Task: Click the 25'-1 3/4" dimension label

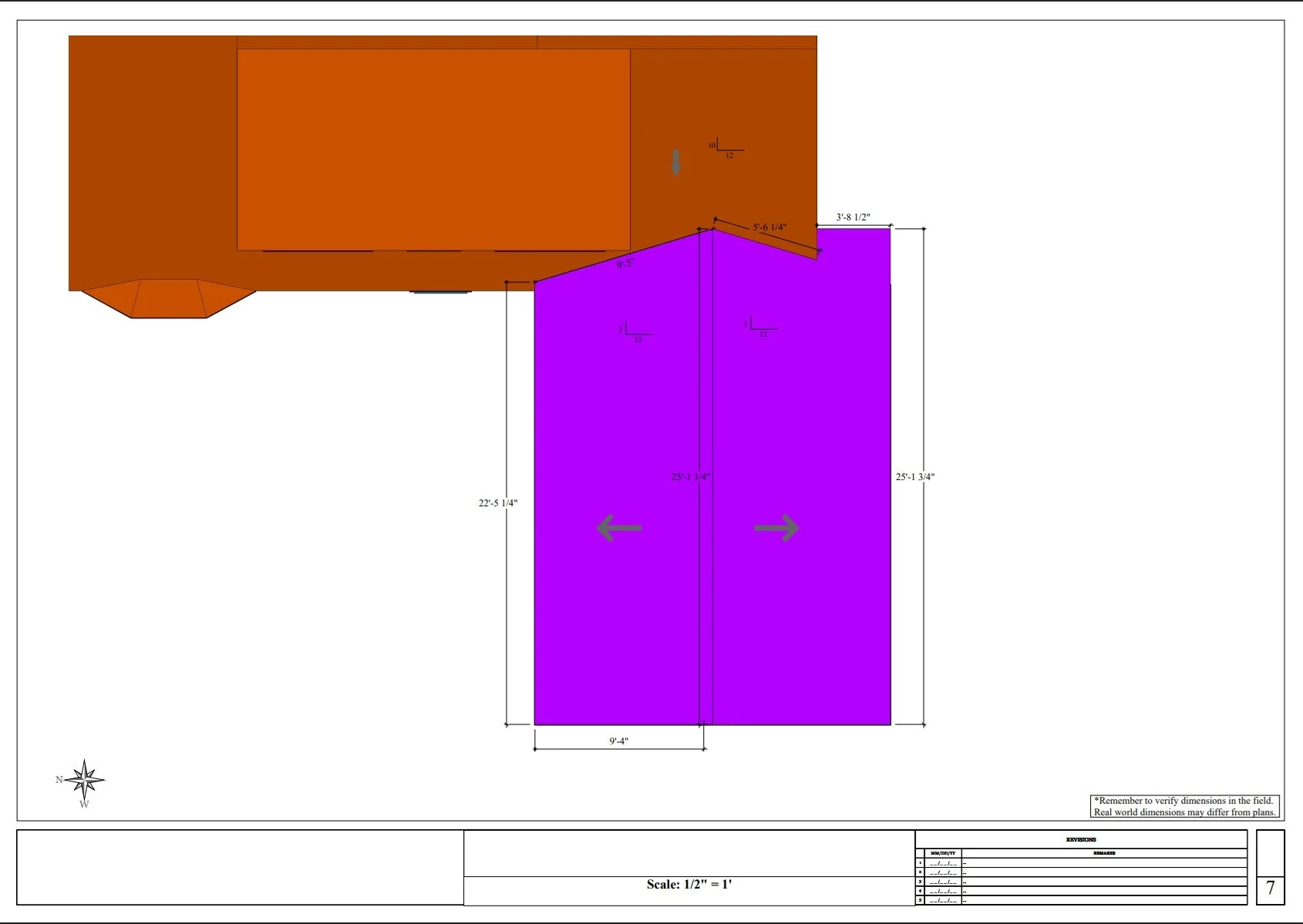Action: (916, 476)
